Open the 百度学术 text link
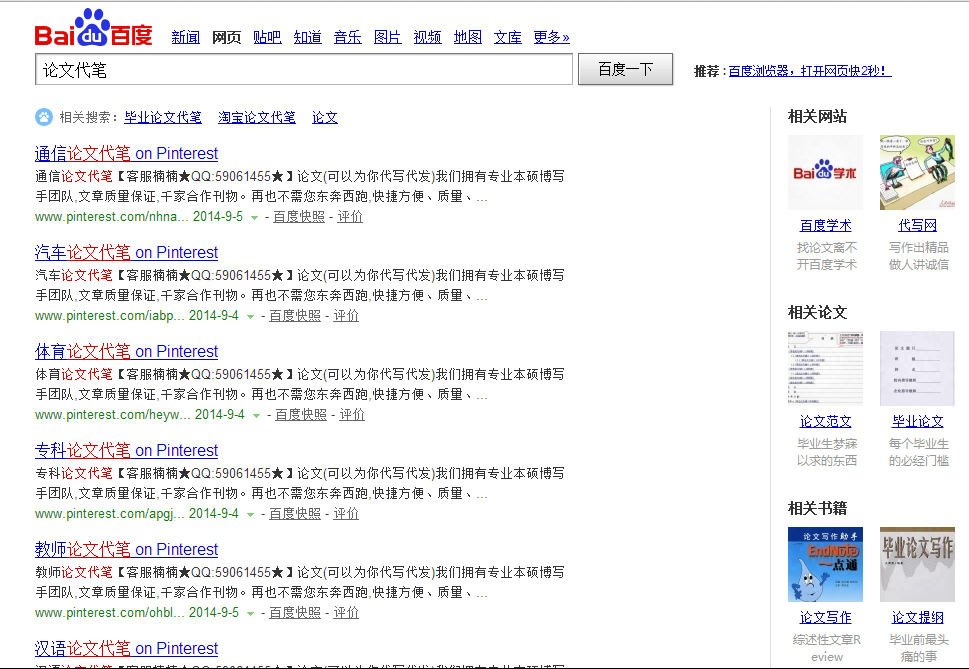The width and height of the screenshot is (969, 669). tap(825, 225)
